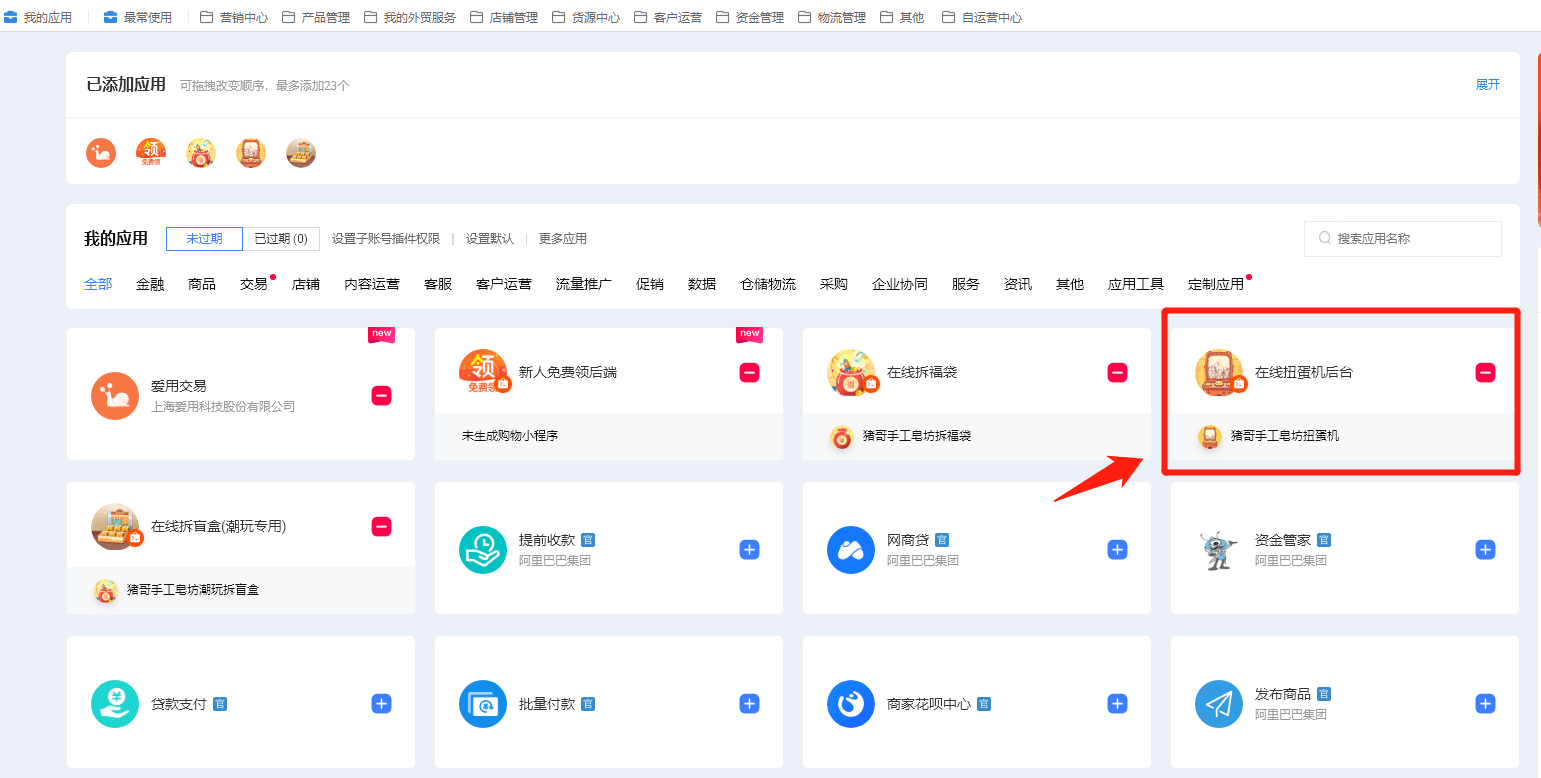Add 提前收款 with the plus button
The image size is (1541, 778).
click(x=749, y=550)
